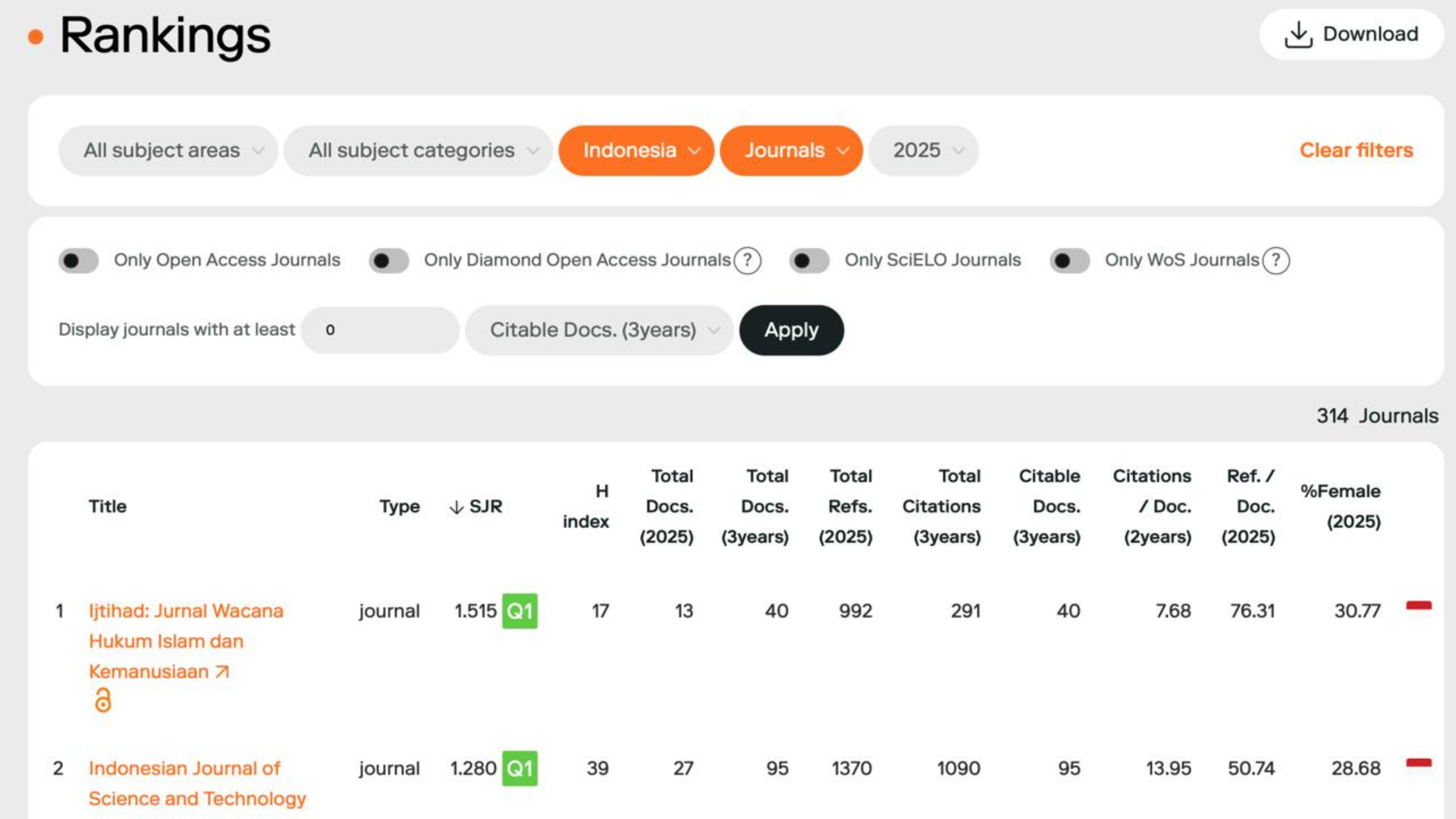Click the download arrow icon
The image size is (1456, 819).
point(1298,35)
